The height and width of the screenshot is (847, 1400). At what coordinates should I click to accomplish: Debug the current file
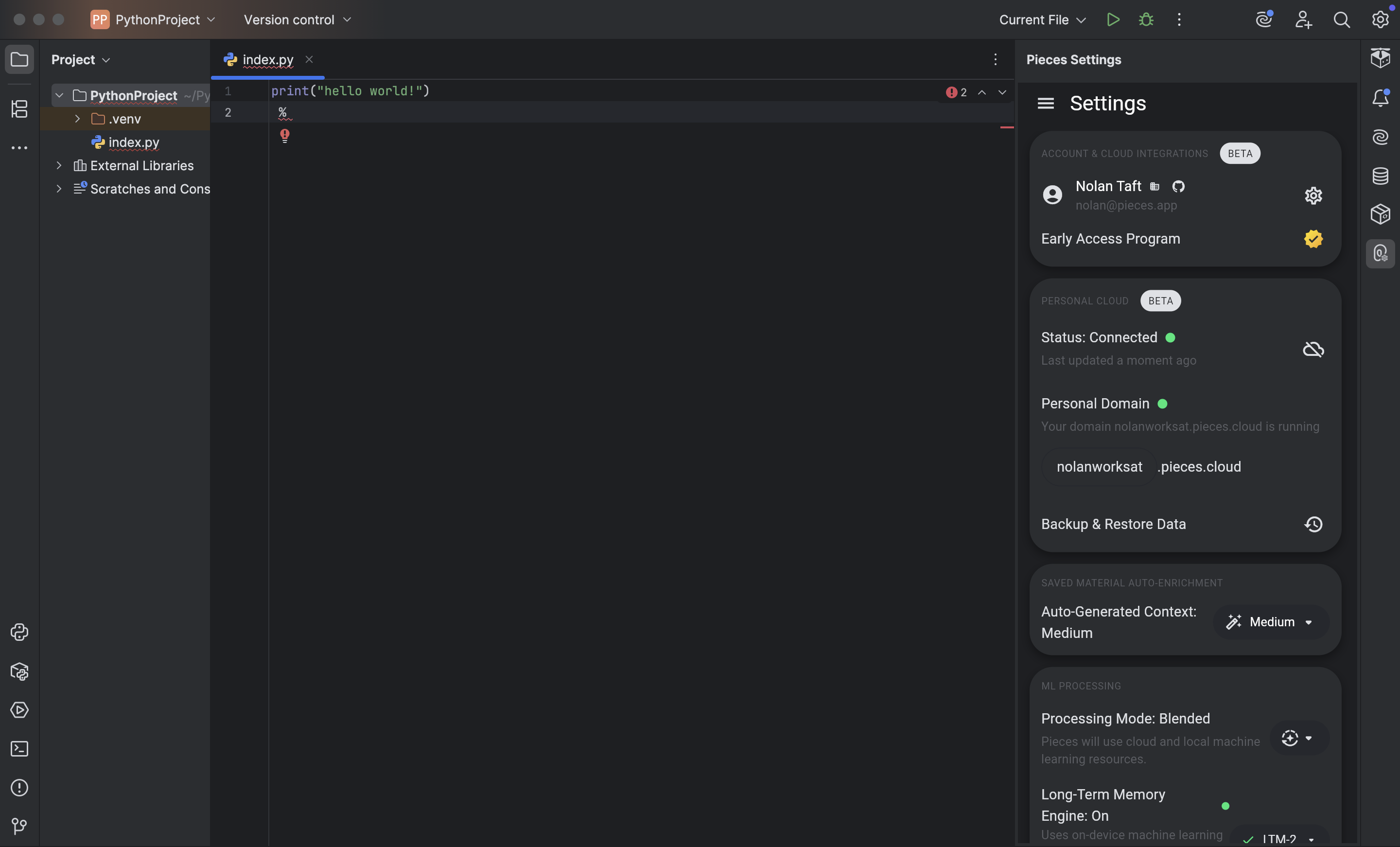(x=1146, y=20)
